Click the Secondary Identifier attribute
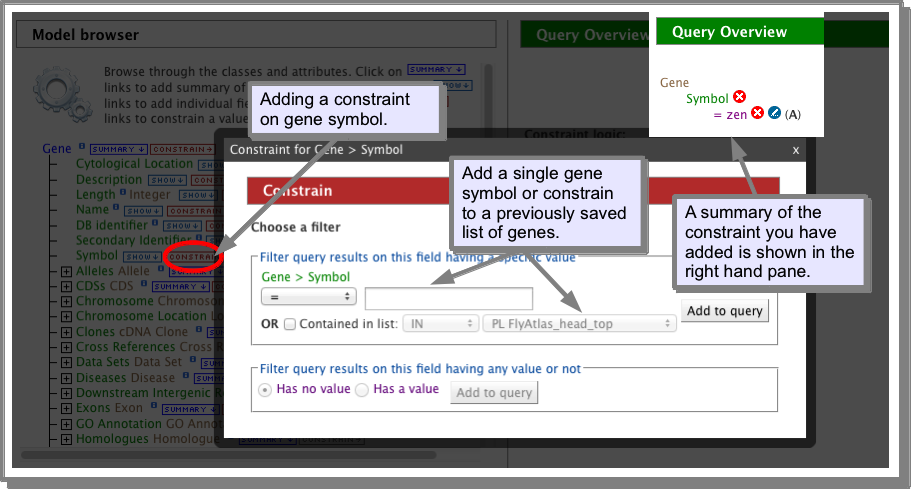Image resolution: width=911 pixels, height=489 pixels. [134, 240]
